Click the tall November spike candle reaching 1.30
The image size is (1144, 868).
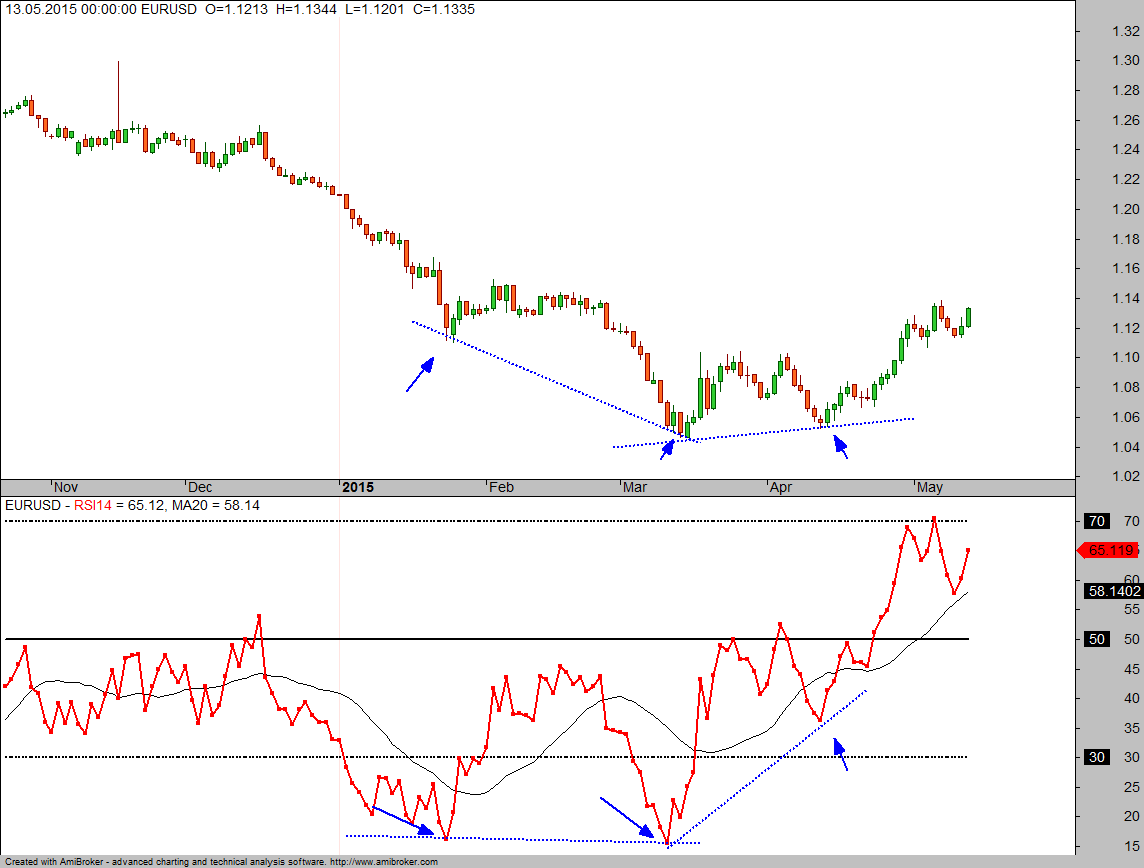point(118,102)
